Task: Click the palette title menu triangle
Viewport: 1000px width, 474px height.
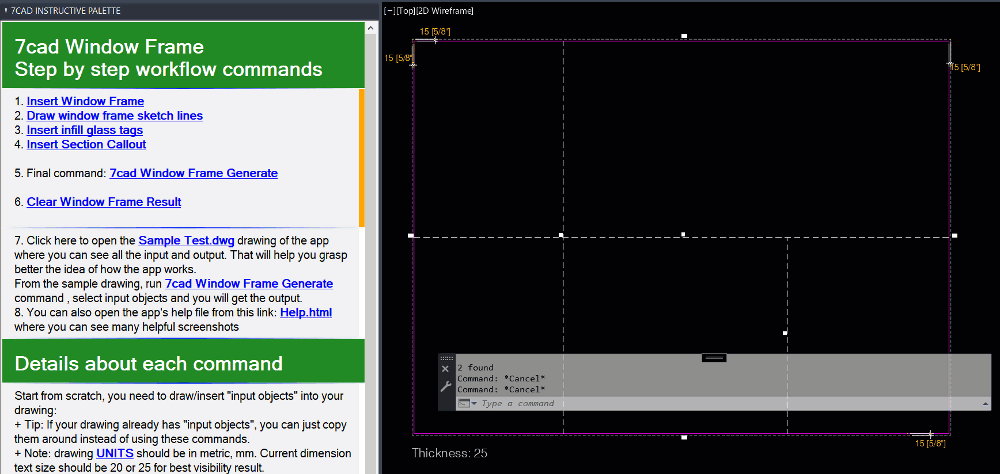Action: coord(5,10)
